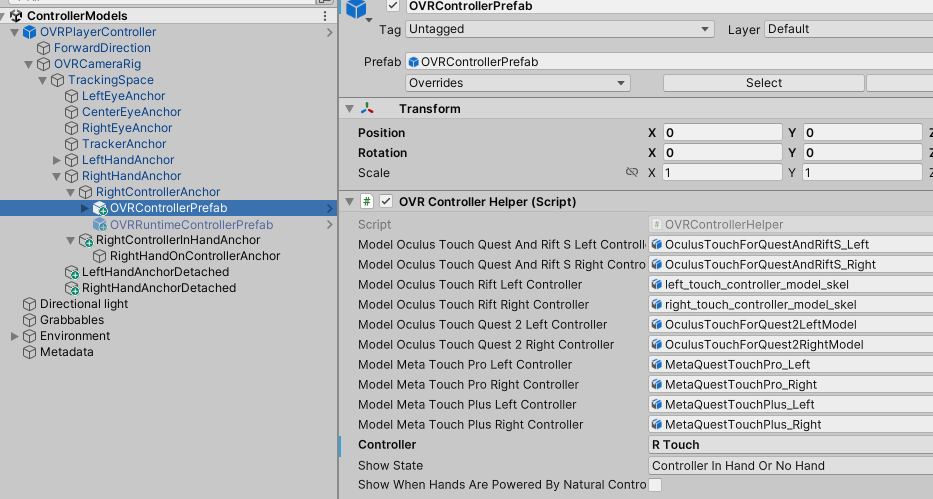Screen dimensions: 933x499
Task: Click the ControllerModels scene Unity icon
Action: tap(16, 16)
